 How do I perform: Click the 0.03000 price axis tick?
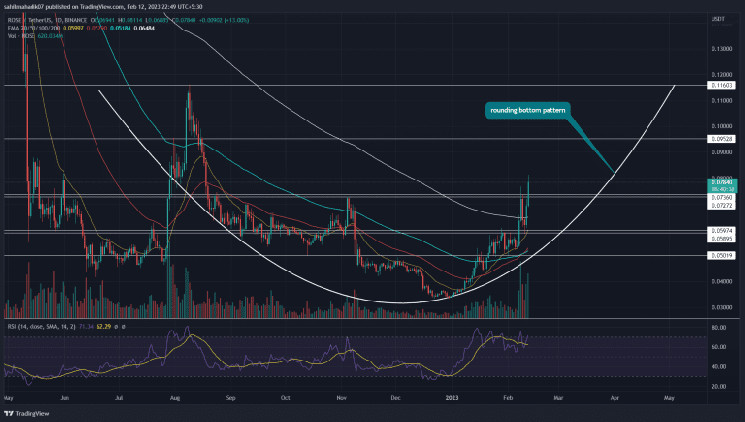(x=722, y=307)
